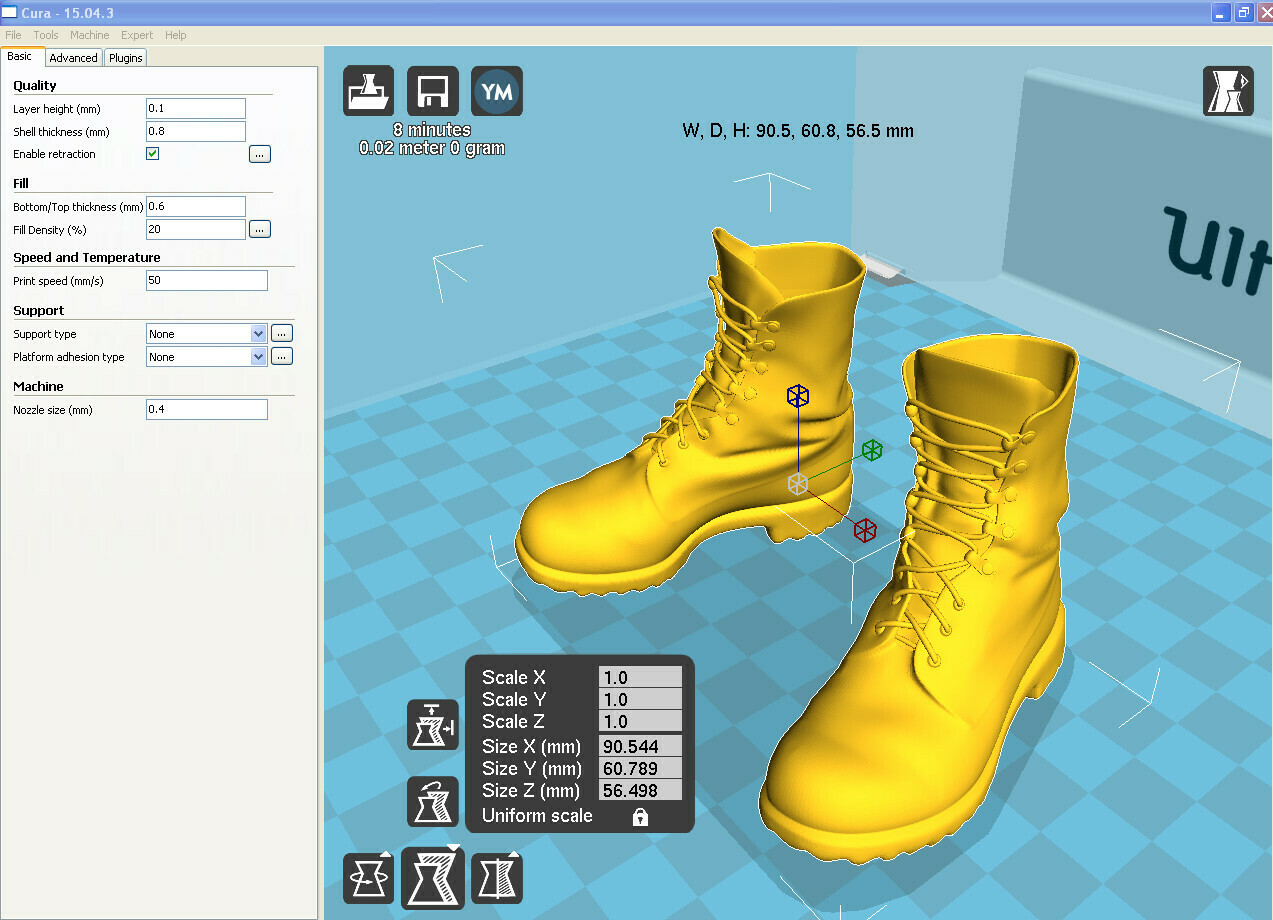This screenshot has height=920, width=1273.
Task: Switch to the Advanced tab
Action: (x=74, y=58)
